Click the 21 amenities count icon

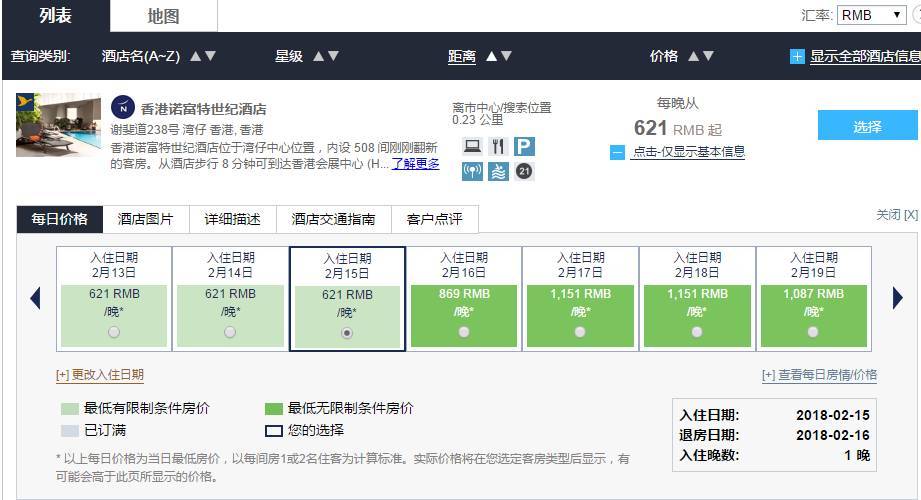coord(524,172)
